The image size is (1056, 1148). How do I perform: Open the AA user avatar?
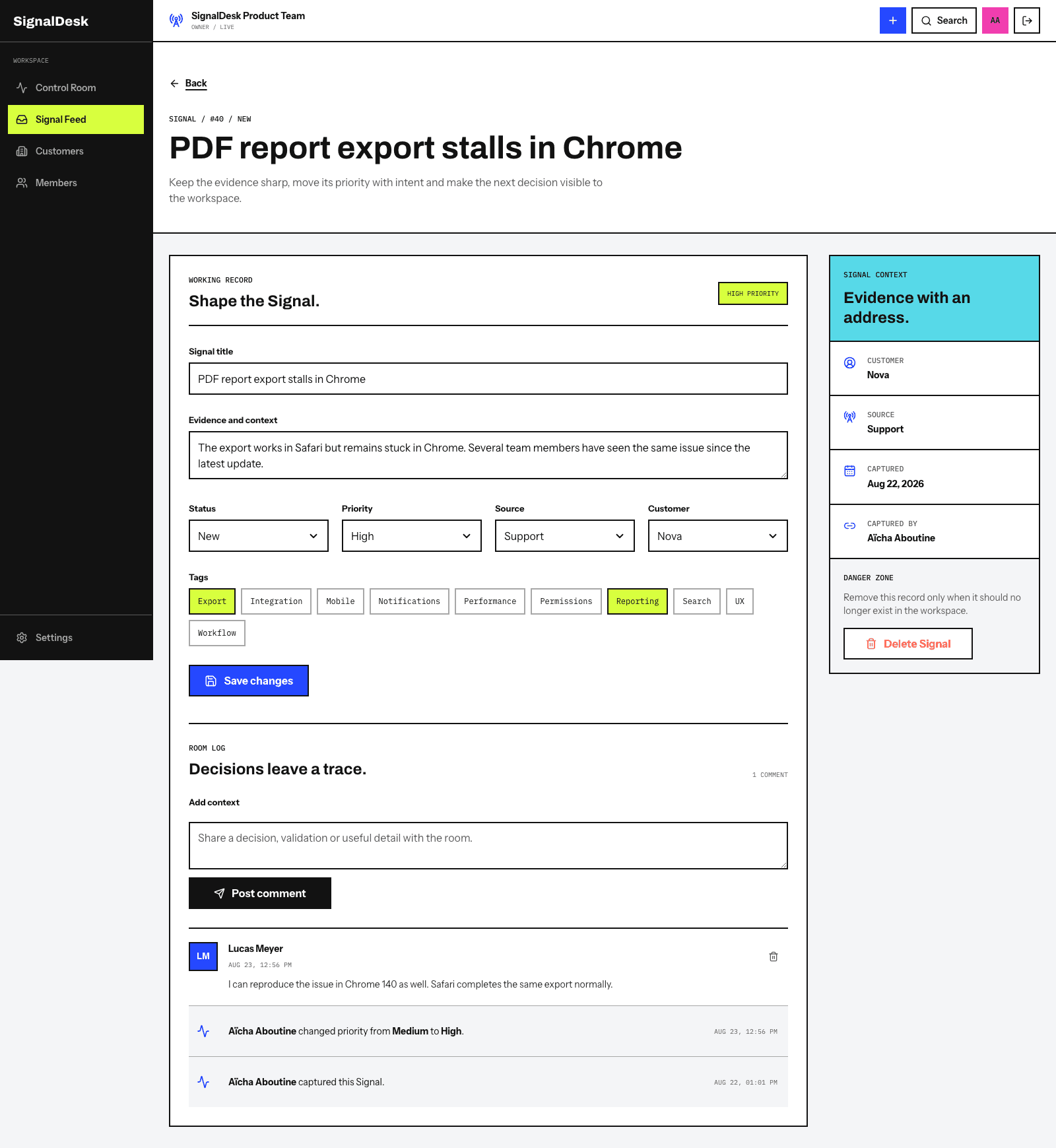coord(995,20)
